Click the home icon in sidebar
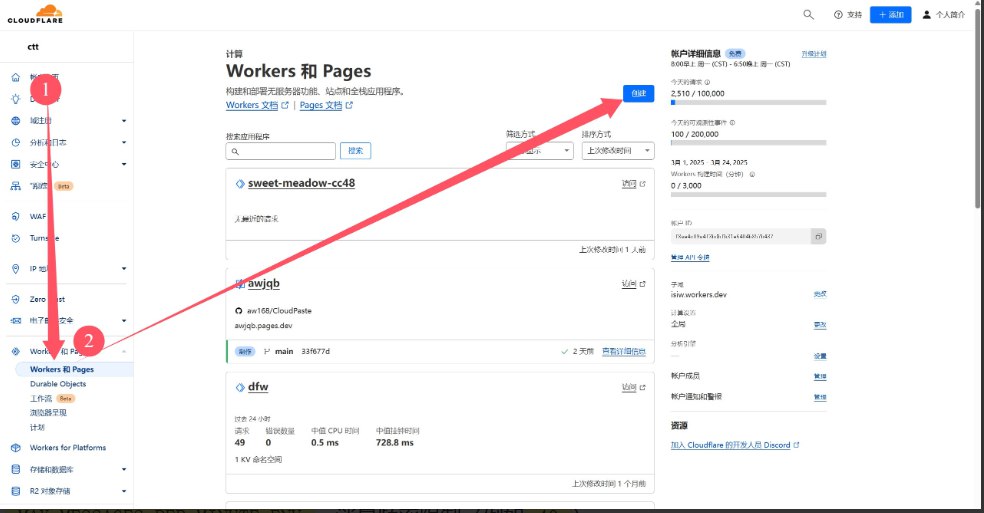The width and height of the screenshot is (984, 513). click(x=16, y=77)
